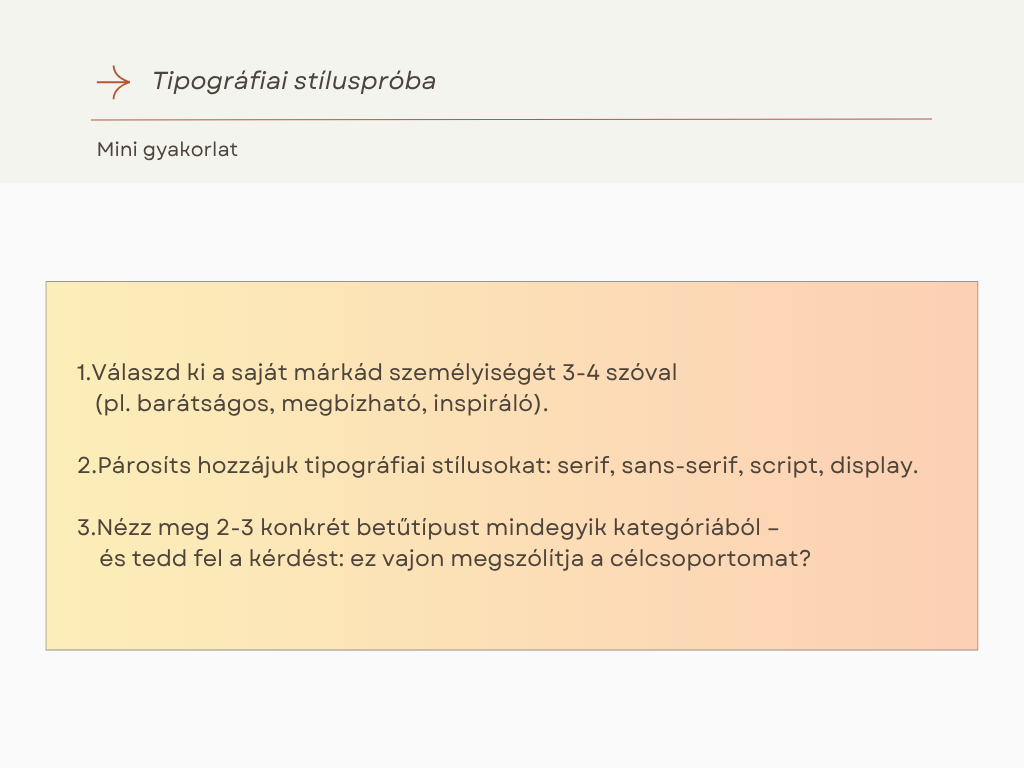
Task: Click the number '1.' of the first step
Action: click(x=83, y=373)
